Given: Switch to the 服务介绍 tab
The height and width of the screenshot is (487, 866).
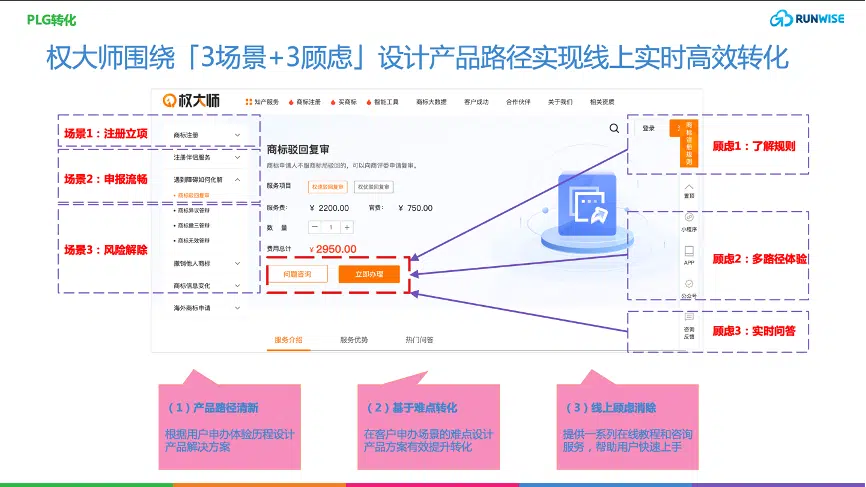Looking at the screenshot, I should point(288,340).
